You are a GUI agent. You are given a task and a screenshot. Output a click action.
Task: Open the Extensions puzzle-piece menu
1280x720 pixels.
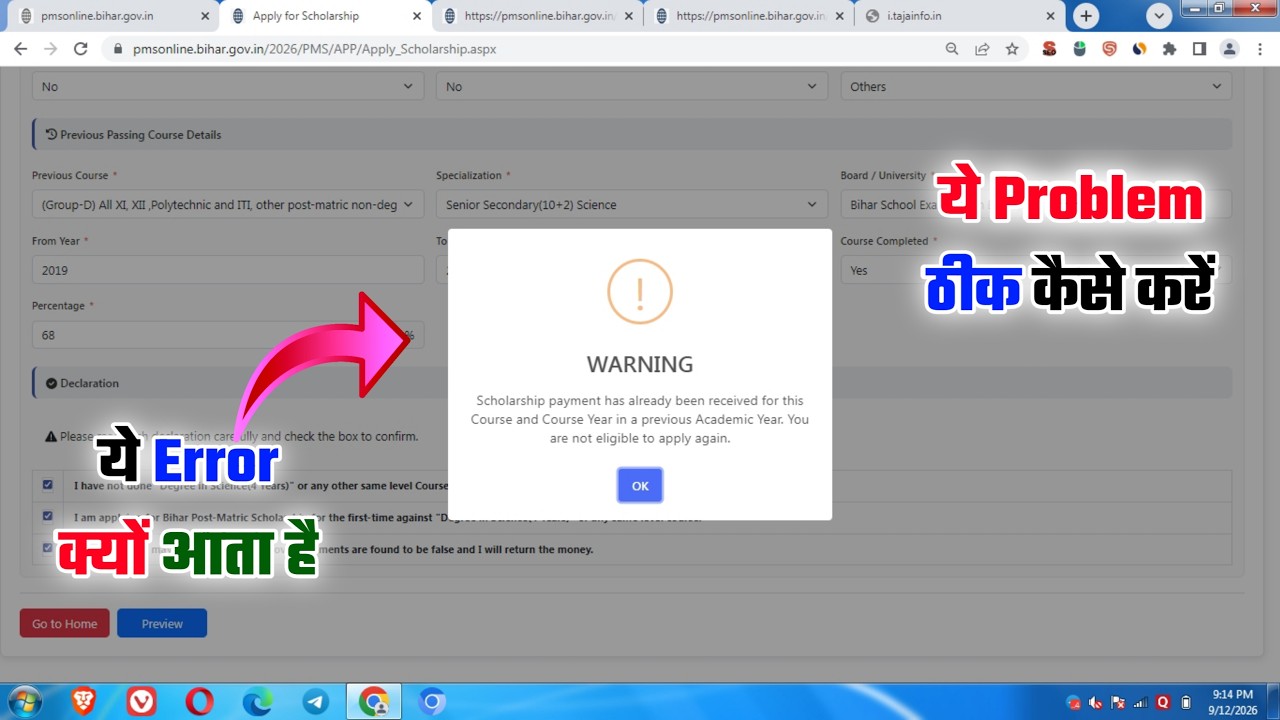tap(1169, 48)
